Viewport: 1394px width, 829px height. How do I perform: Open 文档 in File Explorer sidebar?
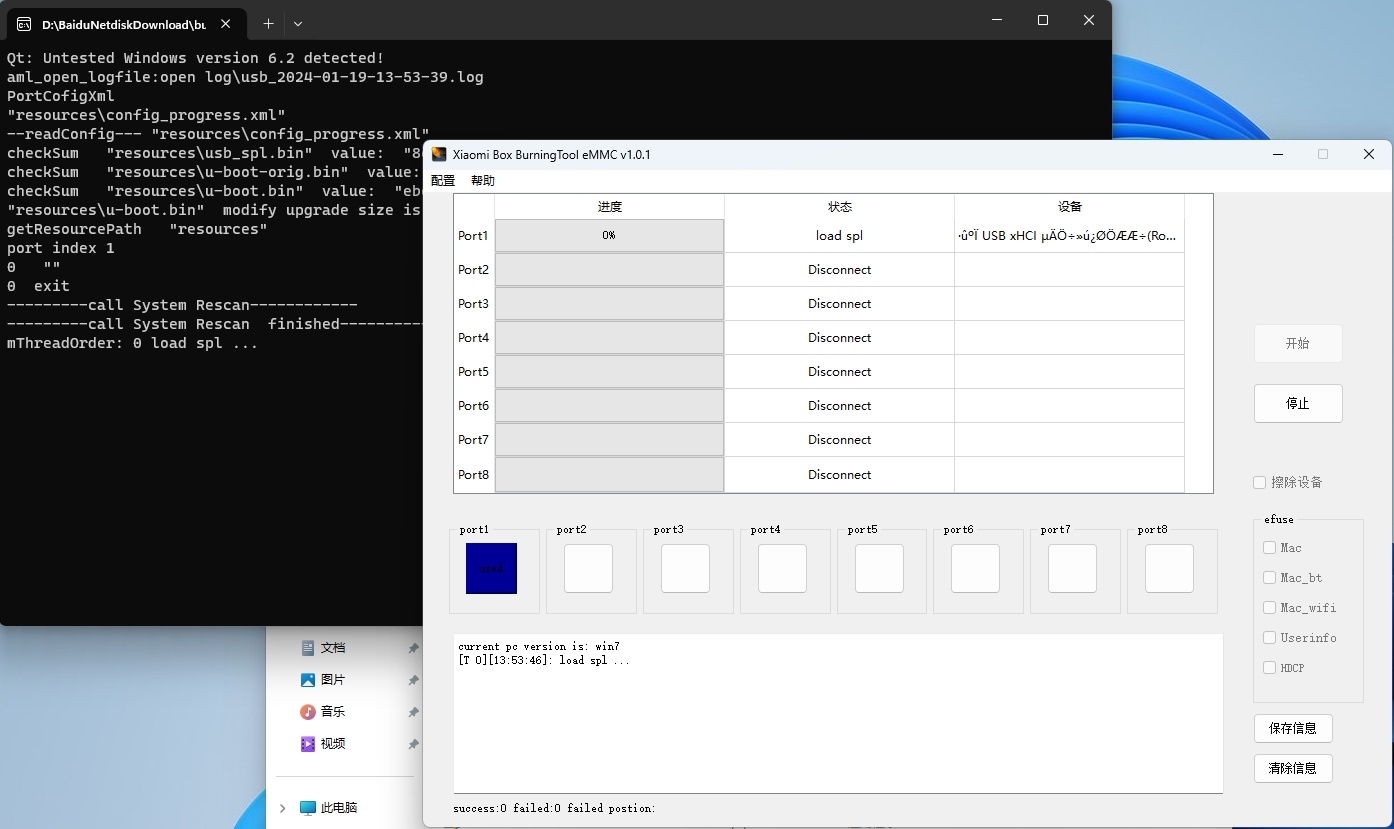pyautogui.click(x=333, y=648)
